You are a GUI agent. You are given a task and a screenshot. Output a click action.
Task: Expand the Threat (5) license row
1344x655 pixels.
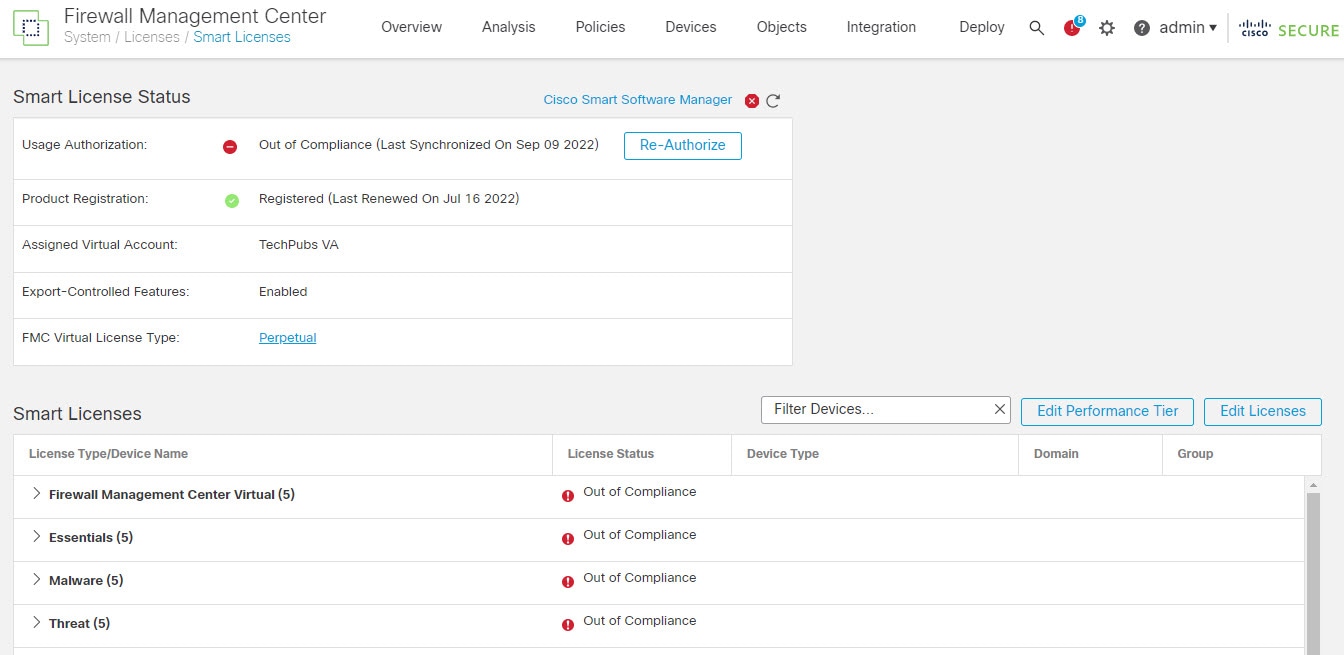[x=37, y=623]
